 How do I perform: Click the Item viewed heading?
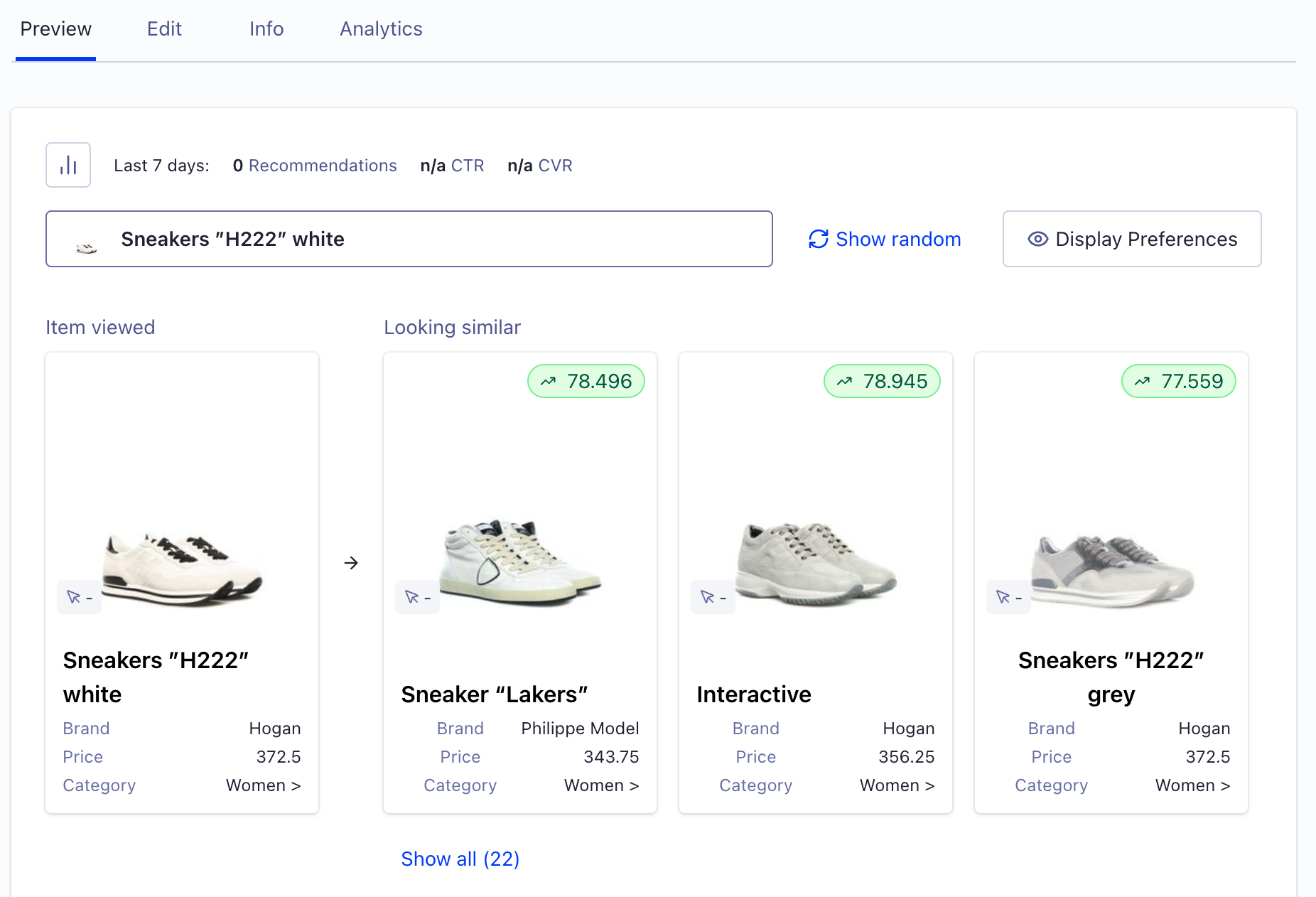(100, 328)
